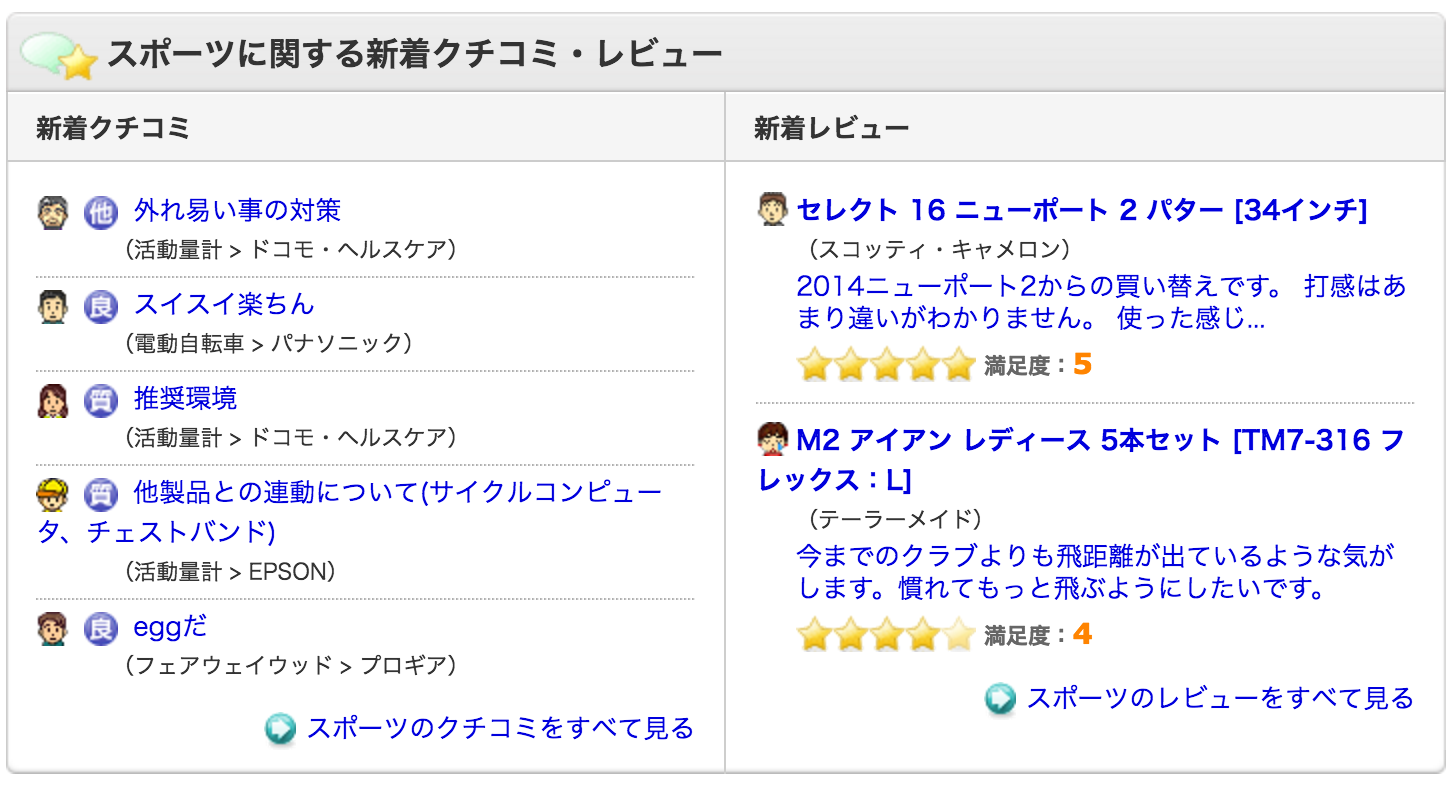1456x788 pixels.
Task: Click the avatar beside 外れ易い事の対策
Action: click(x=53, y=212)
